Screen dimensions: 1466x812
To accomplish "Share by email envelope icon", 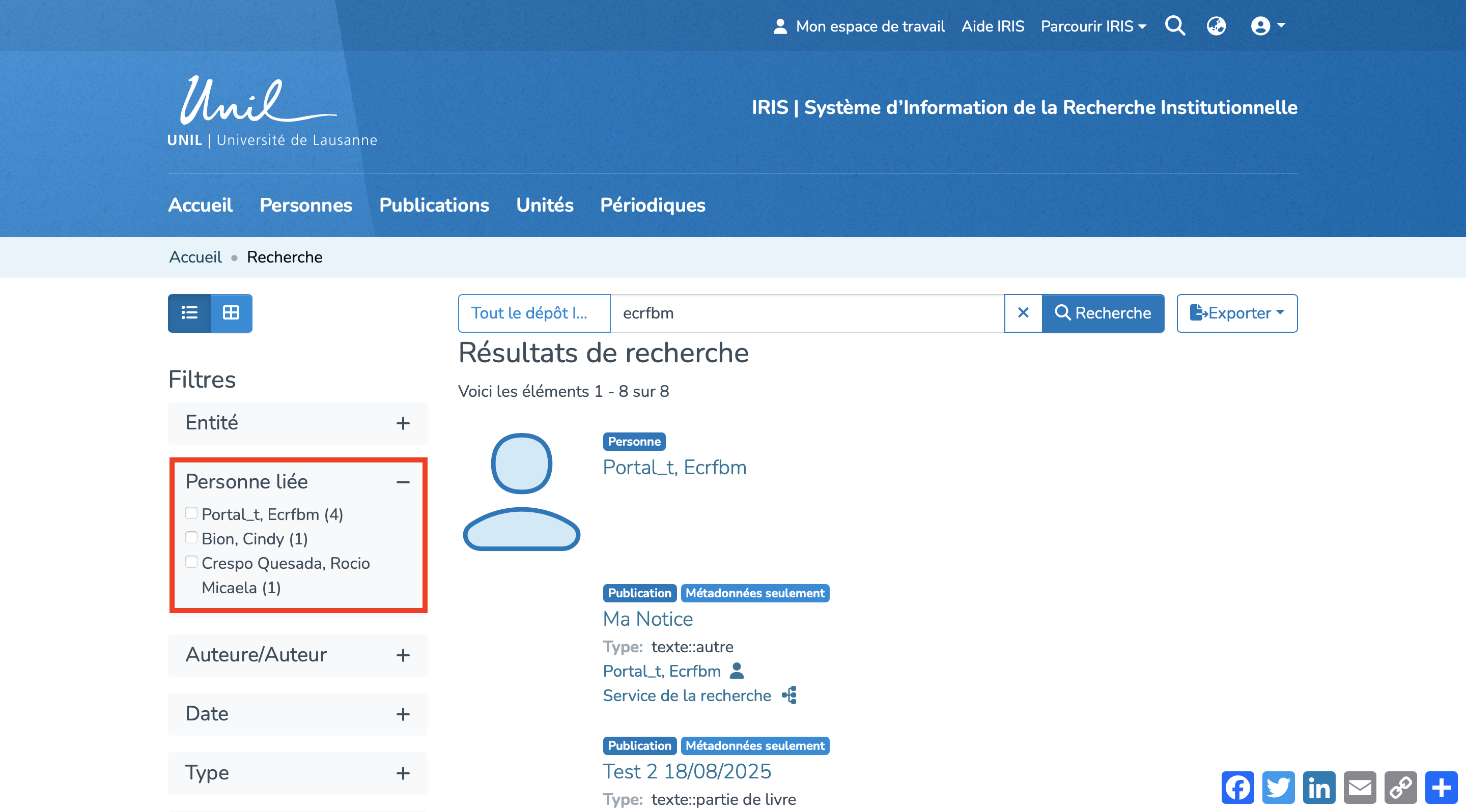I will (x=1360, y=788).
